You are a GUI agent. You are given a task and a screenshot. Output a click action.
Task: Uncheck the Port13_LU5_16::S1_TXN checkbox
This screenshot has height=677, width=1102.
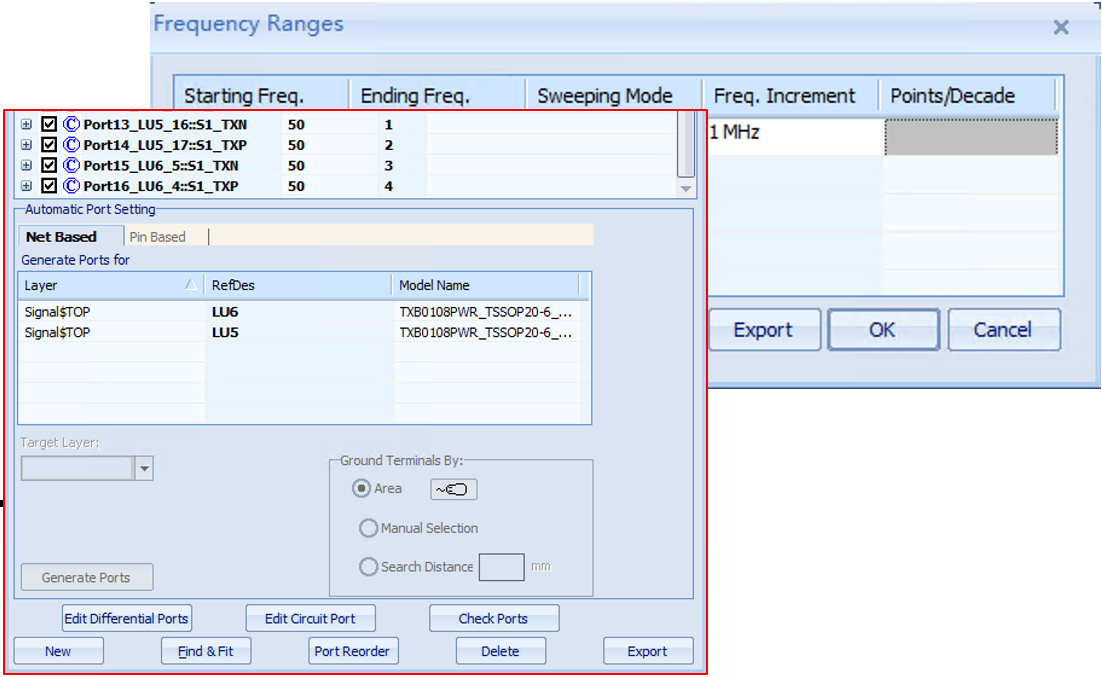(48, 124)
